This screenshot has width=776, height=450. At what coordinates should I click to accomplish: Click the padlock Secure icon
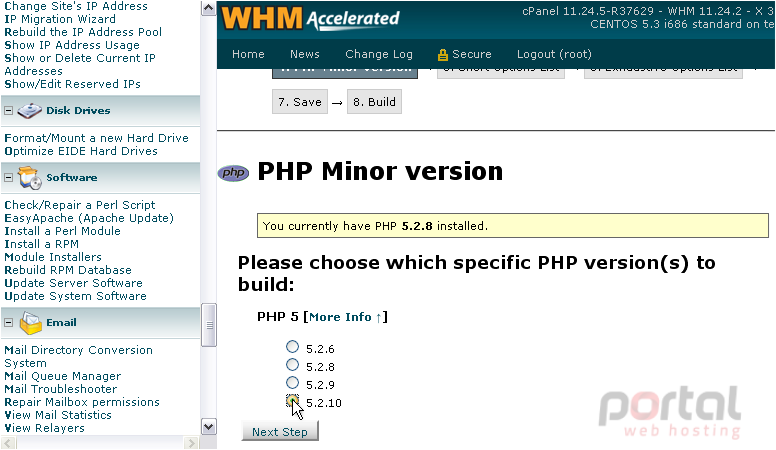point(442,54)
